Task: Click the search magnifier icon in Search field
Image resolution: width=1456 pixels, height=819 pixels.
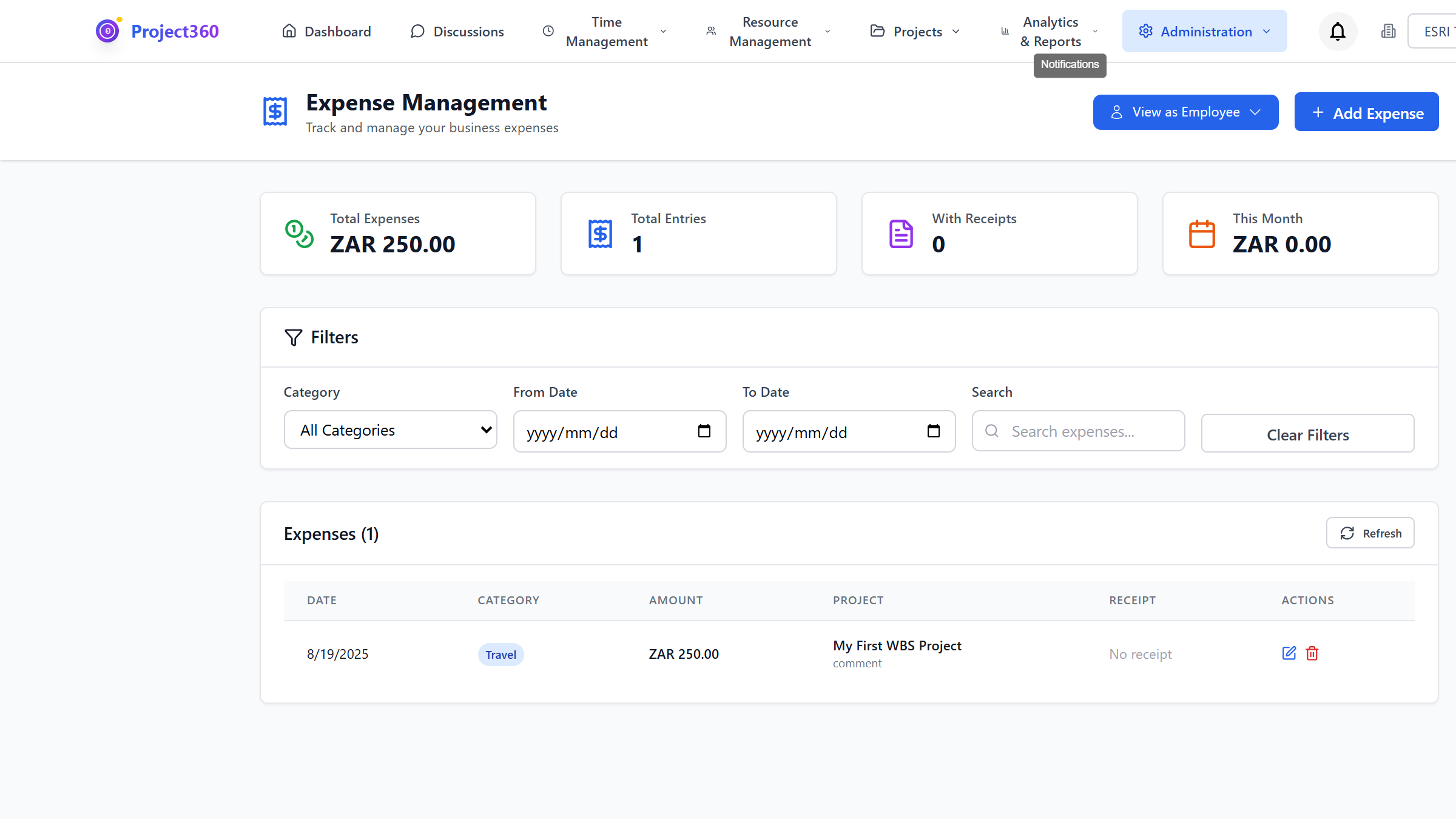Action: coord(992,431)
